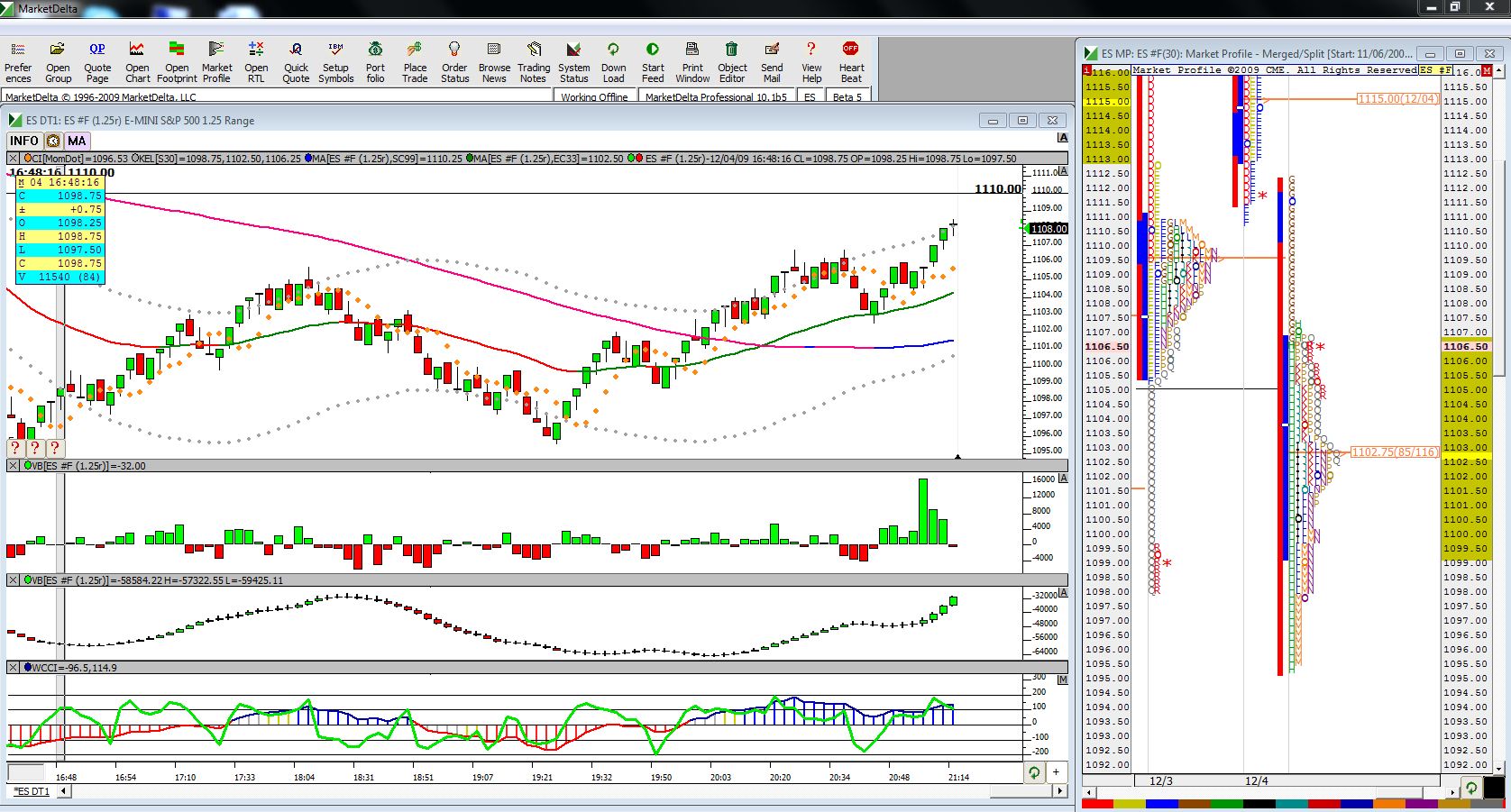Close the main price indicator pane

pyautogui.click(x=14, y=159)
